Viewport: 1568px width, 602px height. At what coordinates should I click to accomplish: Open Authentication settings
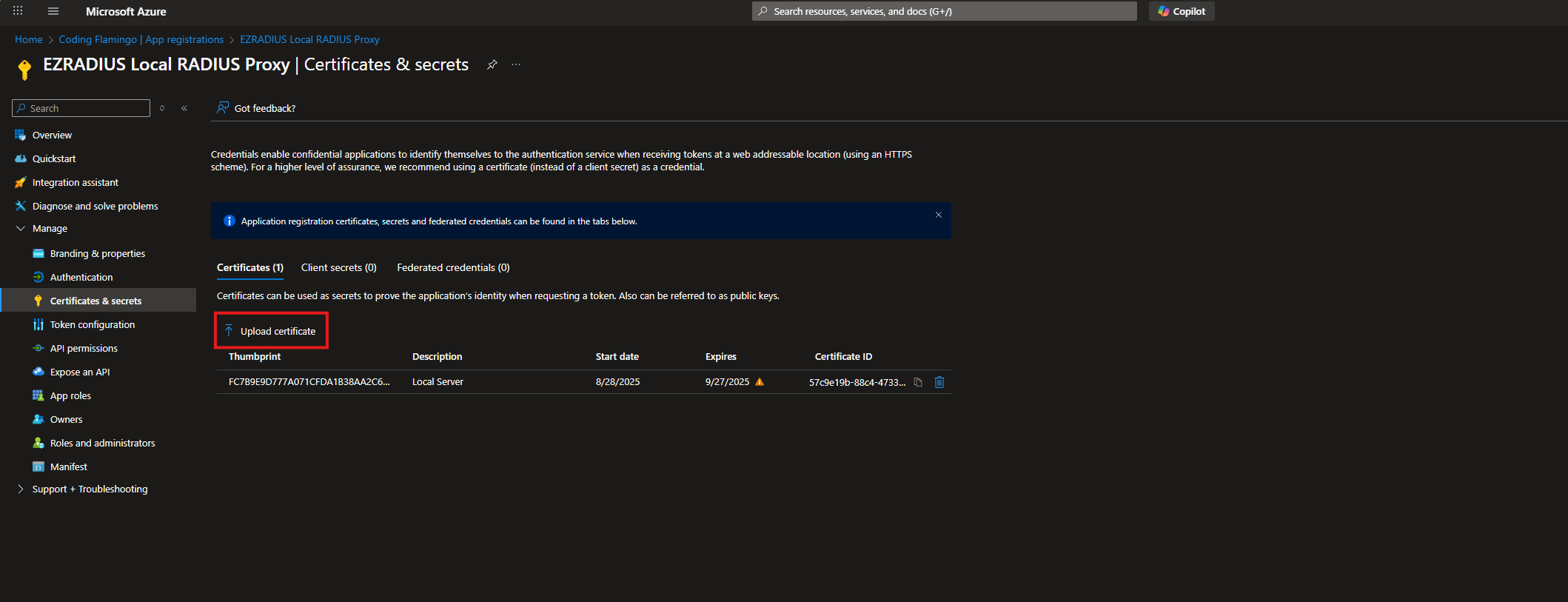click(x=81, y=277)
